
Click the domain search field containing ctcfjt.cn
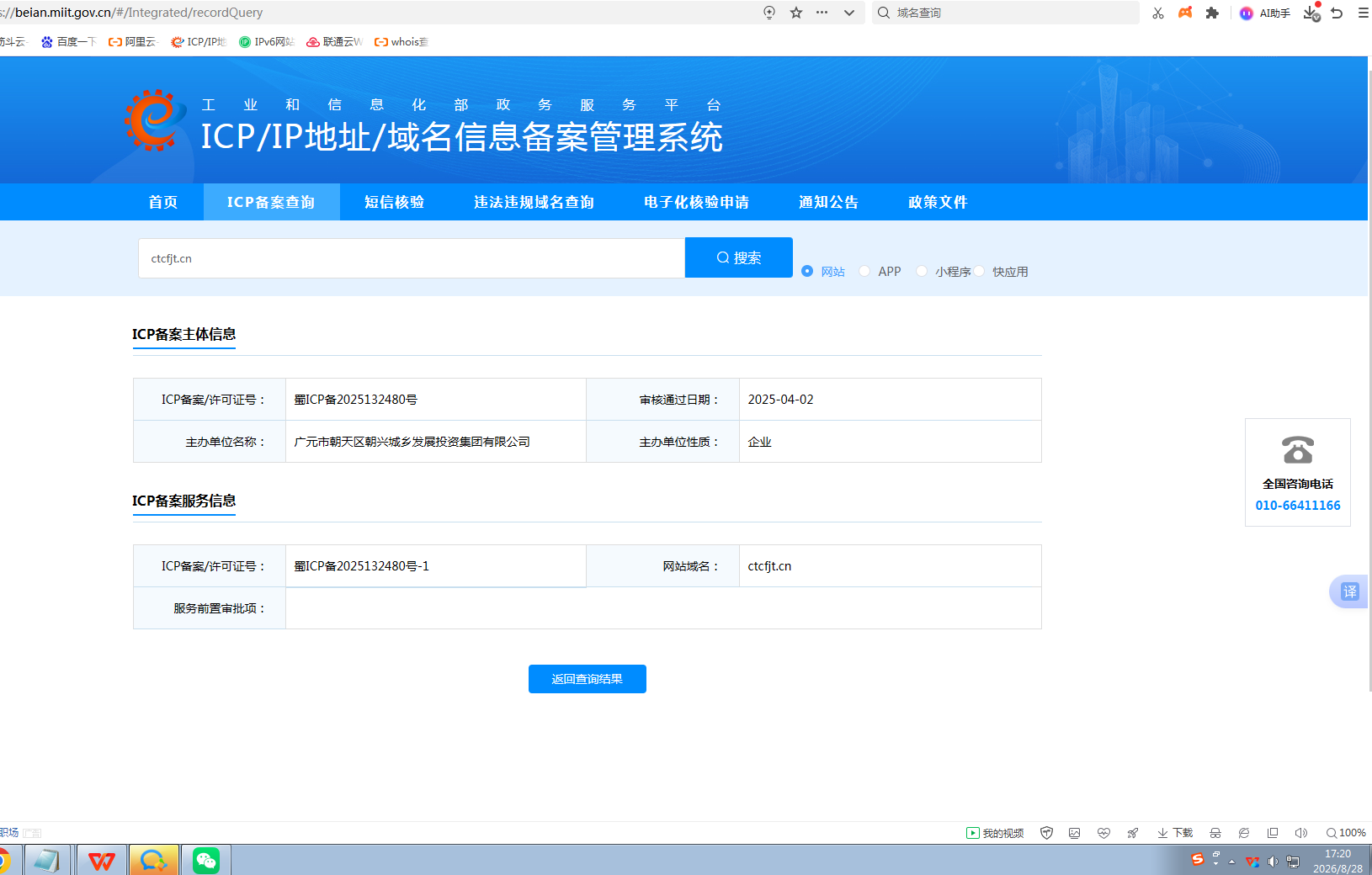412,258
